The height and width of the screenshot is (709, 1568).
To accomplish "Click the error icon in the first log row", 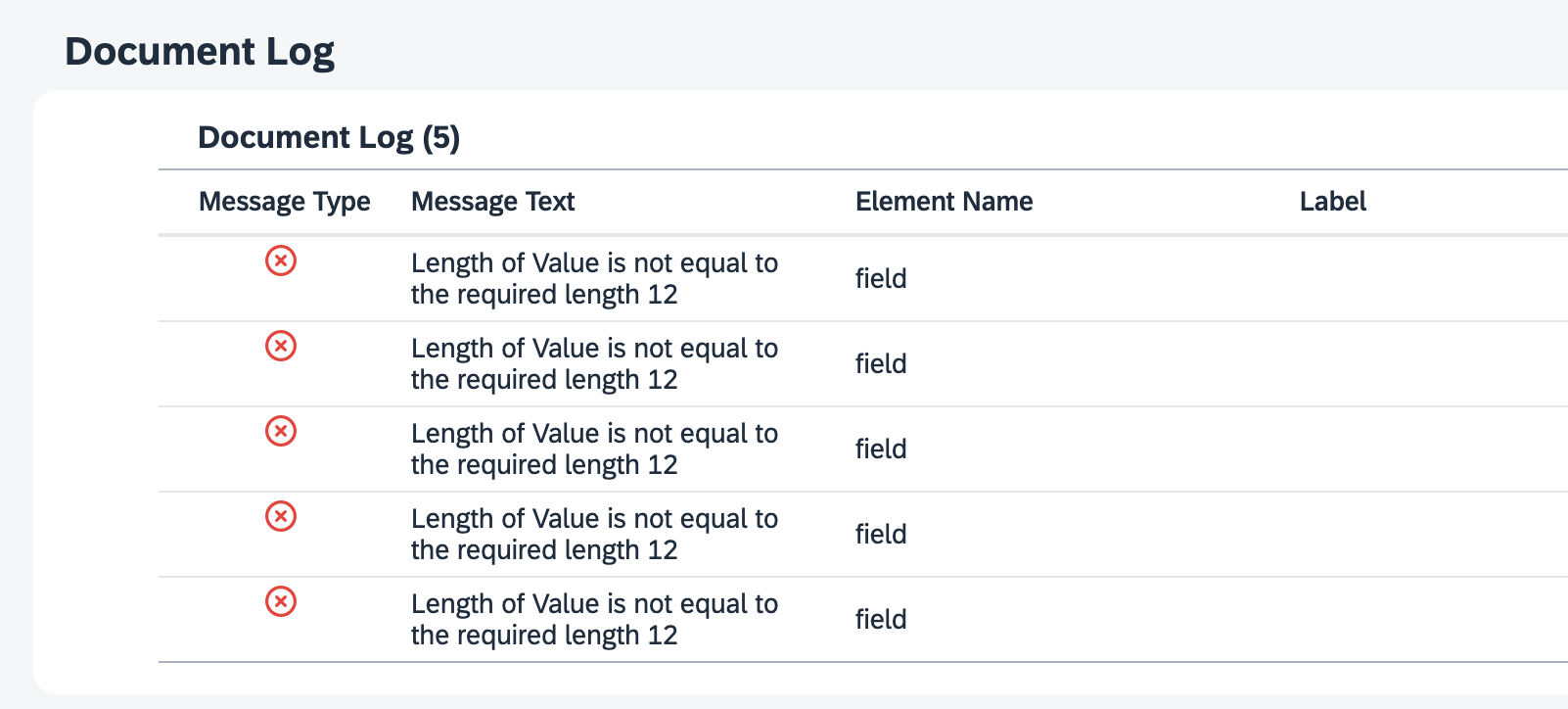I will tap(281, 260).
